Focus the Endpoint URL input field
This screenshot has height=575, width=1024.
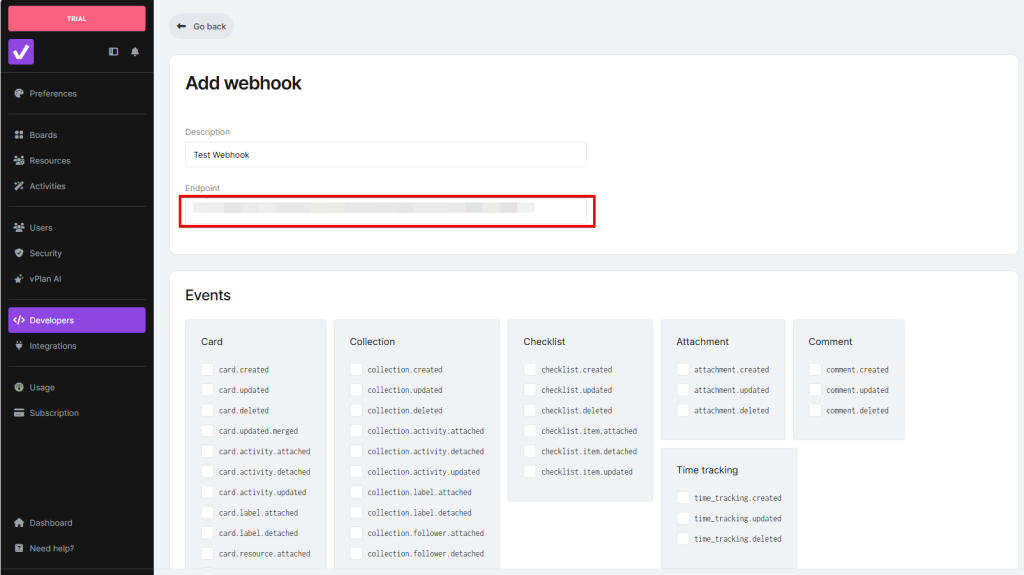386,210
